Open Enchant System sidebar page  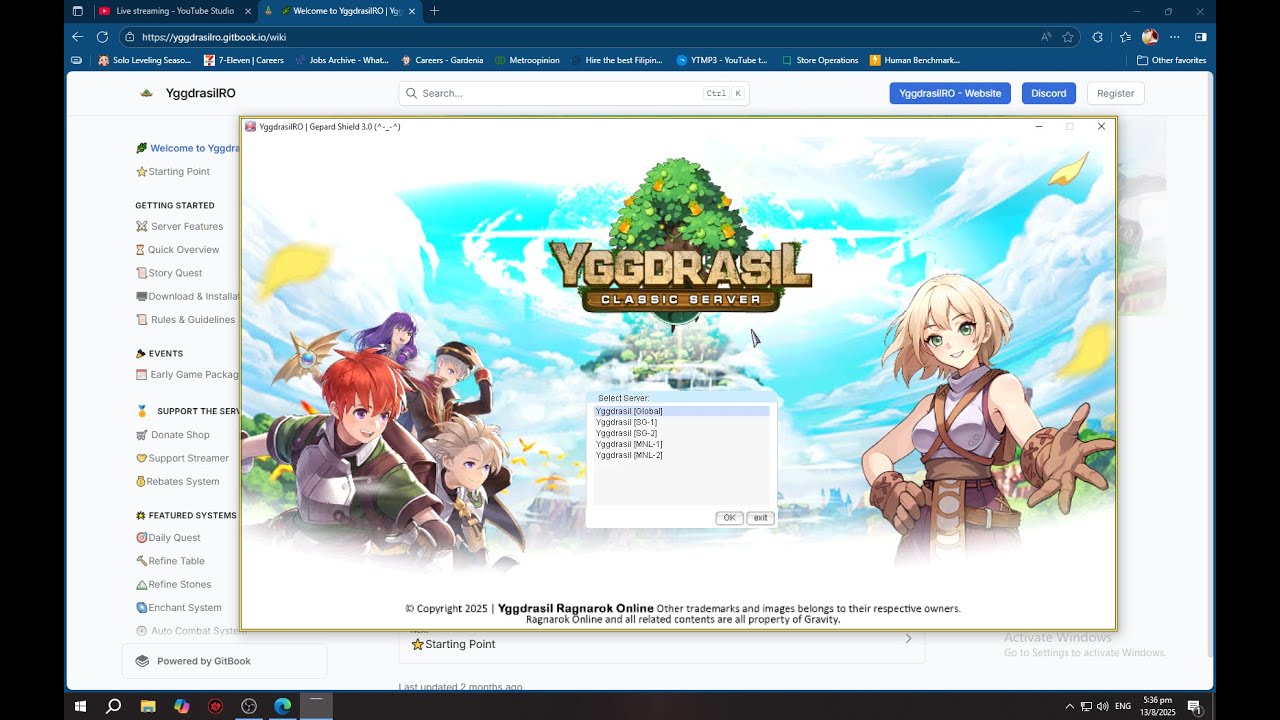coord(178,607)
